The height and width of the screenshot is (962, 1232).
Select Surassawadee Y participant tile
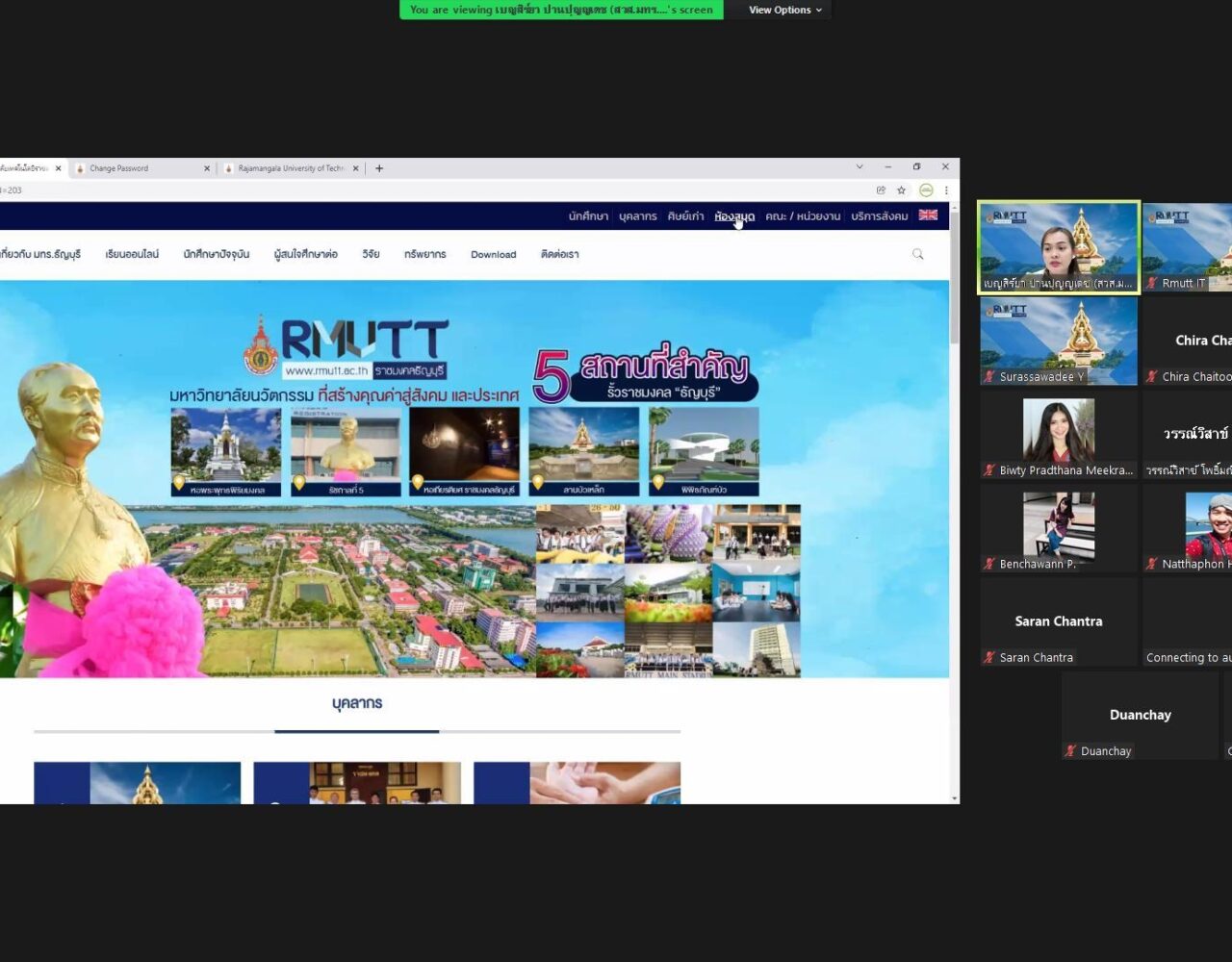point(1059,341)
